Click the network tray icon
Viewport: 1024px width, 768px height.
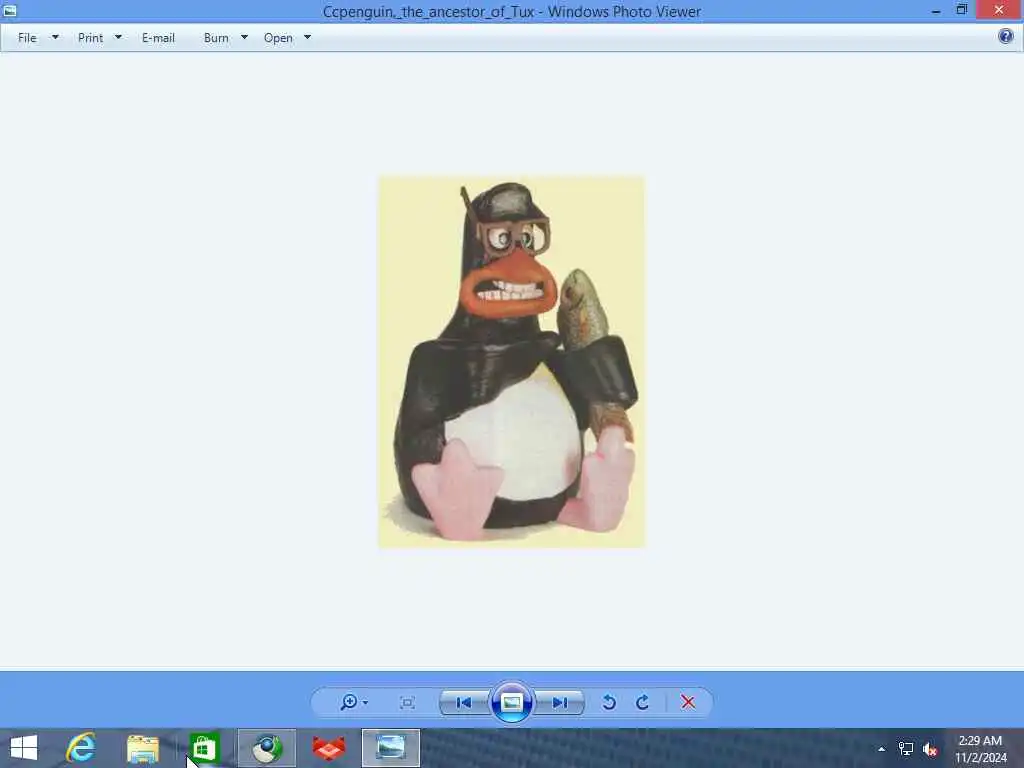tap(905, 749)
